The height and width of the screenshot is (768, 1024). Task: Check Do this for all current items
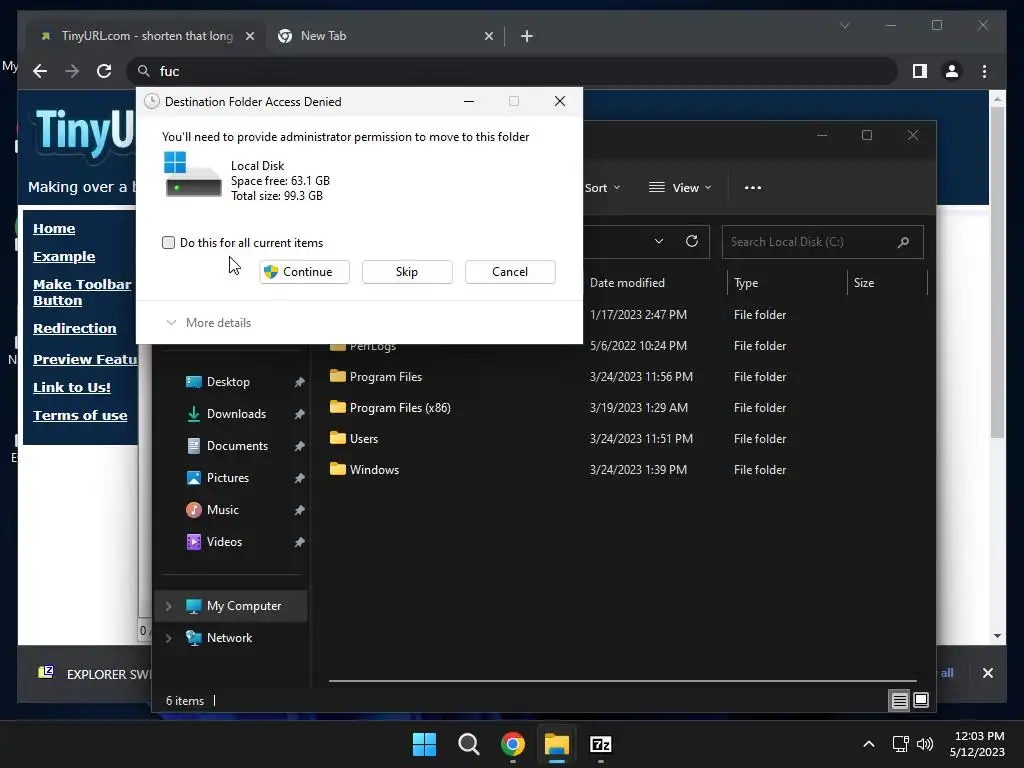tap(168, 243)
